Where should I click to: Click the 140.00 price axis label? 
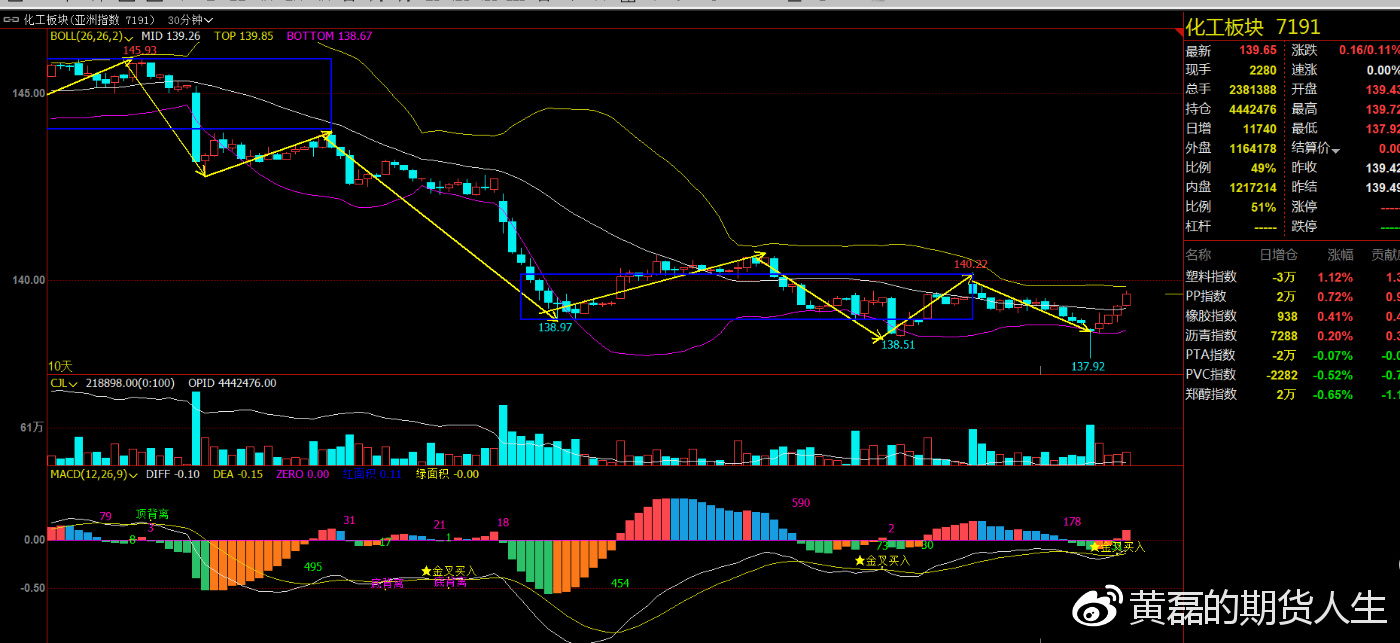(29, 280)
